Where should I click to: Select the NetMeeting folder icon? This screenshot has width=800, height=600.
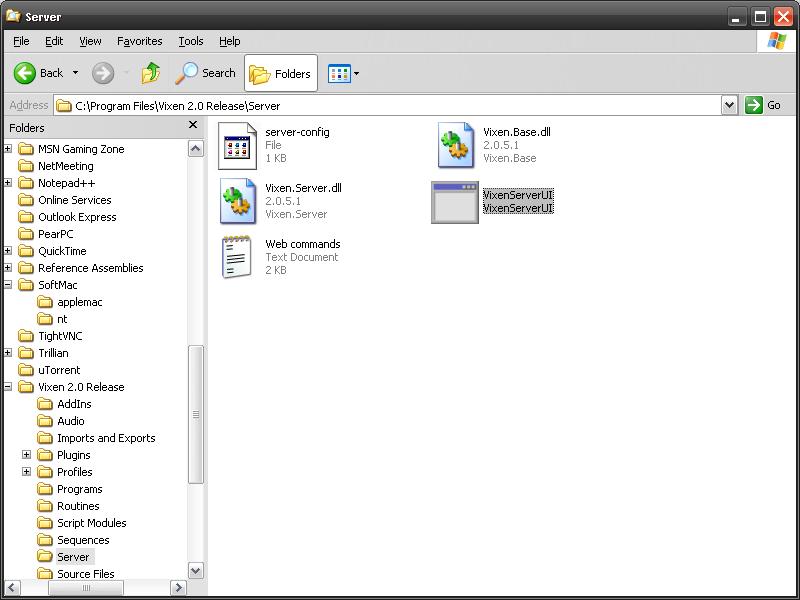pyautogui.click(x=26, y=166)
